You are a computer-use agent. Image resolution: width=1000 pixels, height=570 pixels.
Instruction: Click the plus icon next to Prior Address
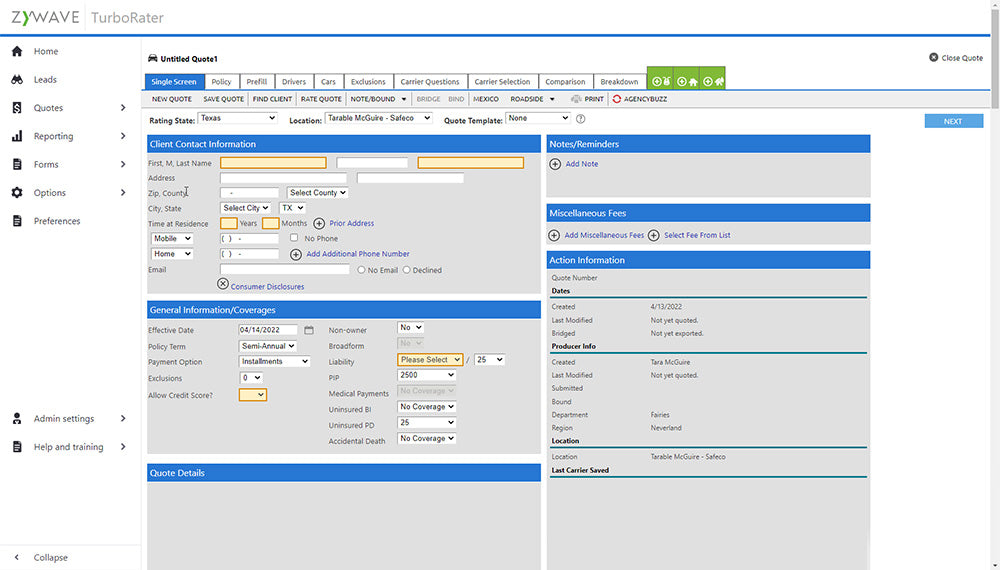click(x=319, y=223)
